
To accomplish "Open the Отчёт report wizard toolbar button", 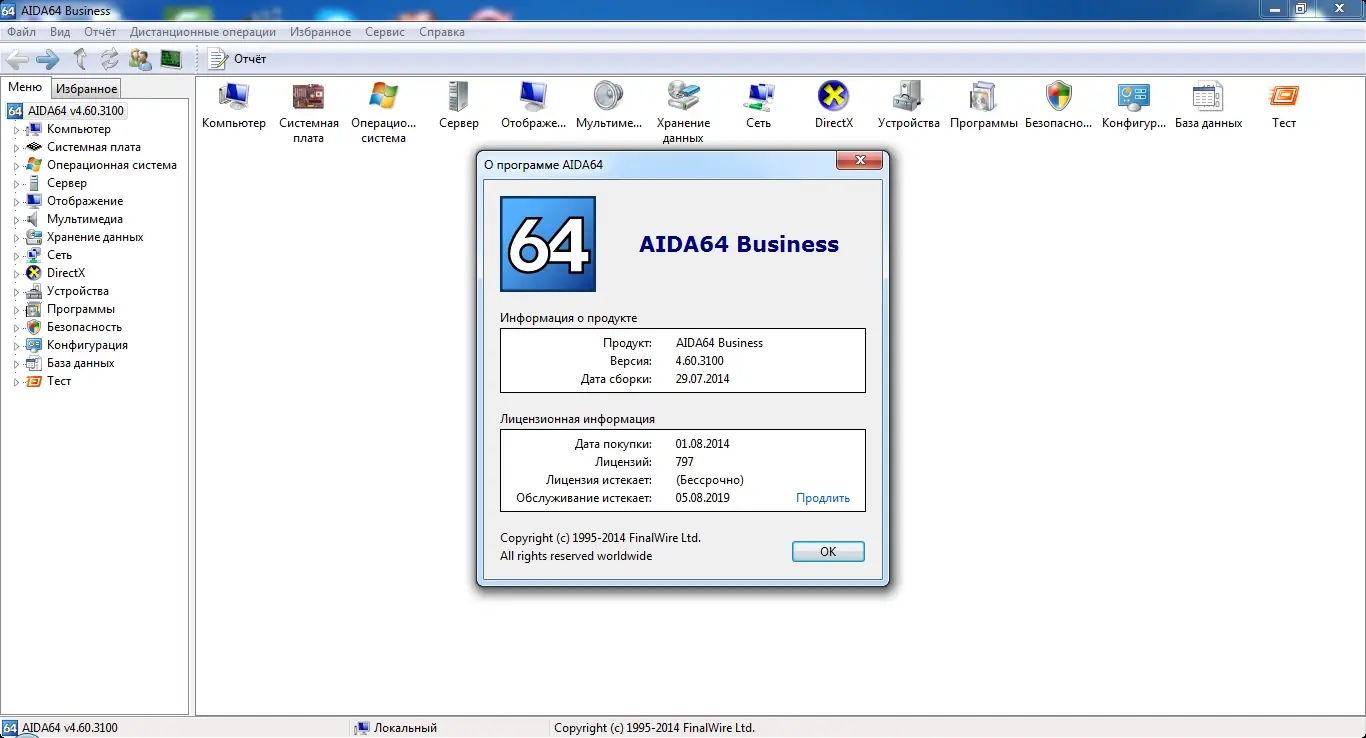I will (237, 59).
